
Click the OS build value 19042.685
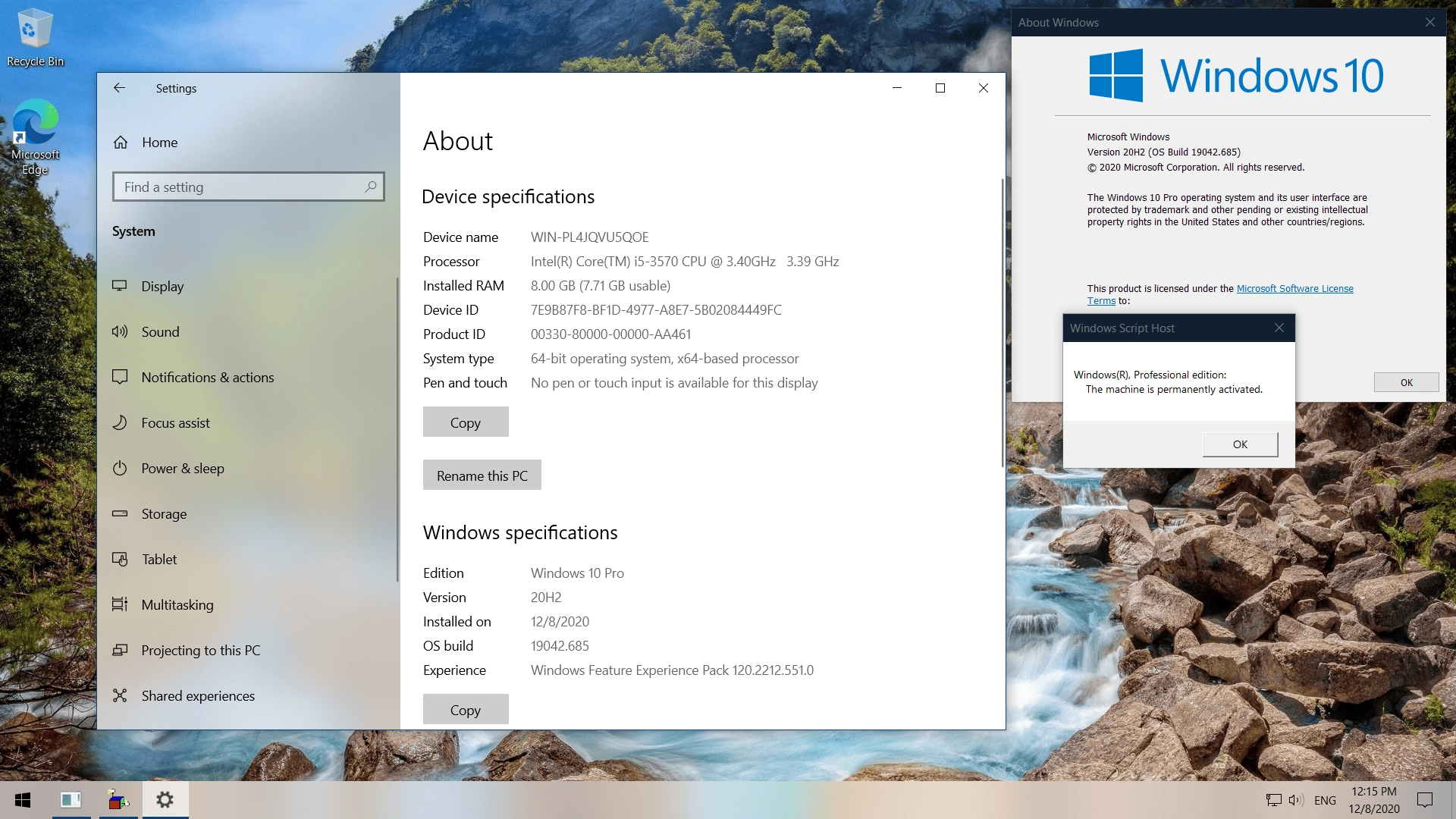tap(560, 646)
